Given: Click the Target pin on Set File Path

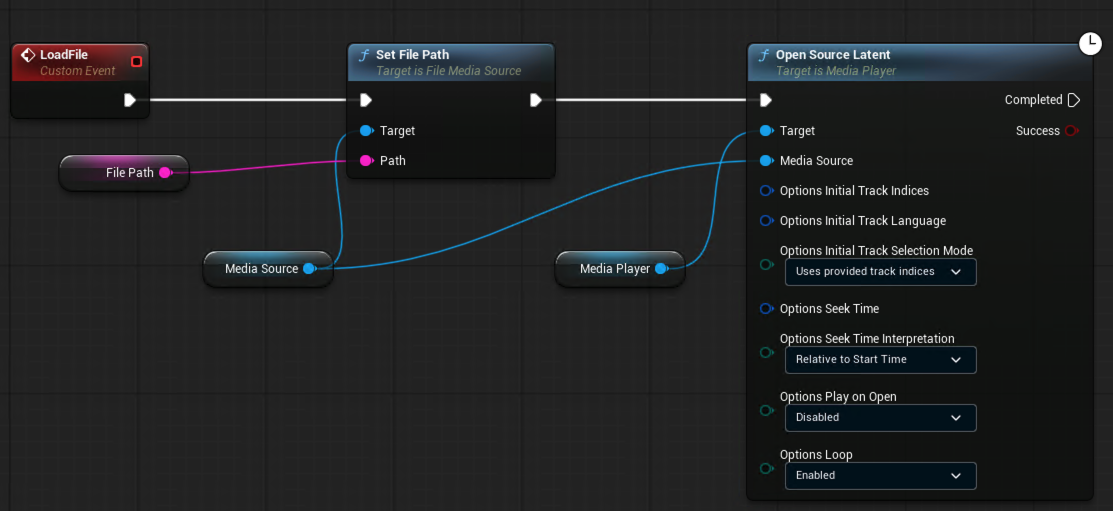Looking at the screenshot, I should tap(366, 131).
